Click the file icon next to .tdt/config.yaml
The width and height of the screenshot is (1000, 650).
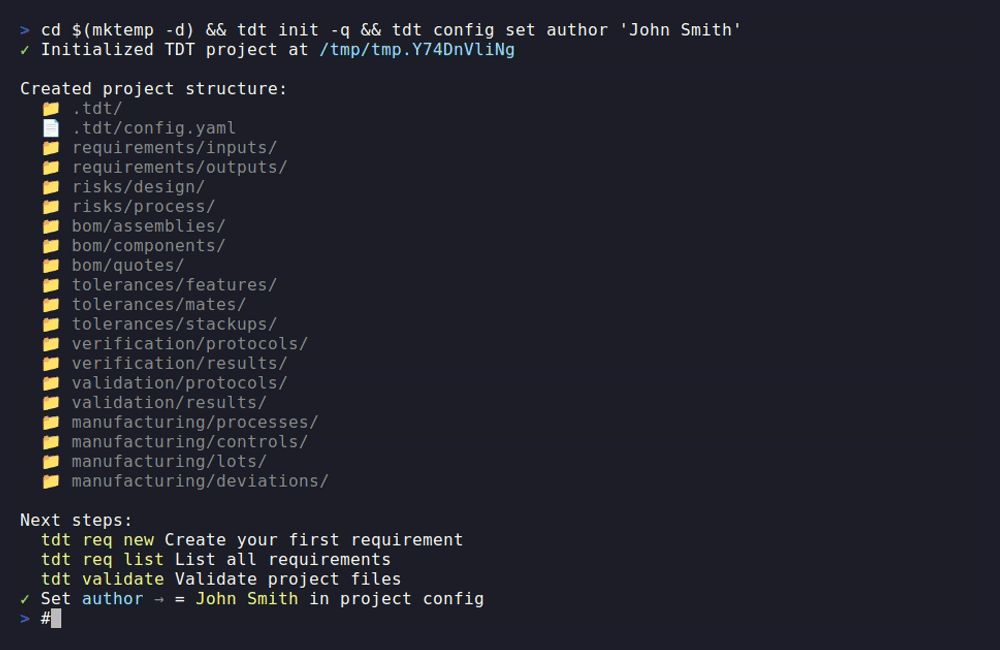click(51, 128)
